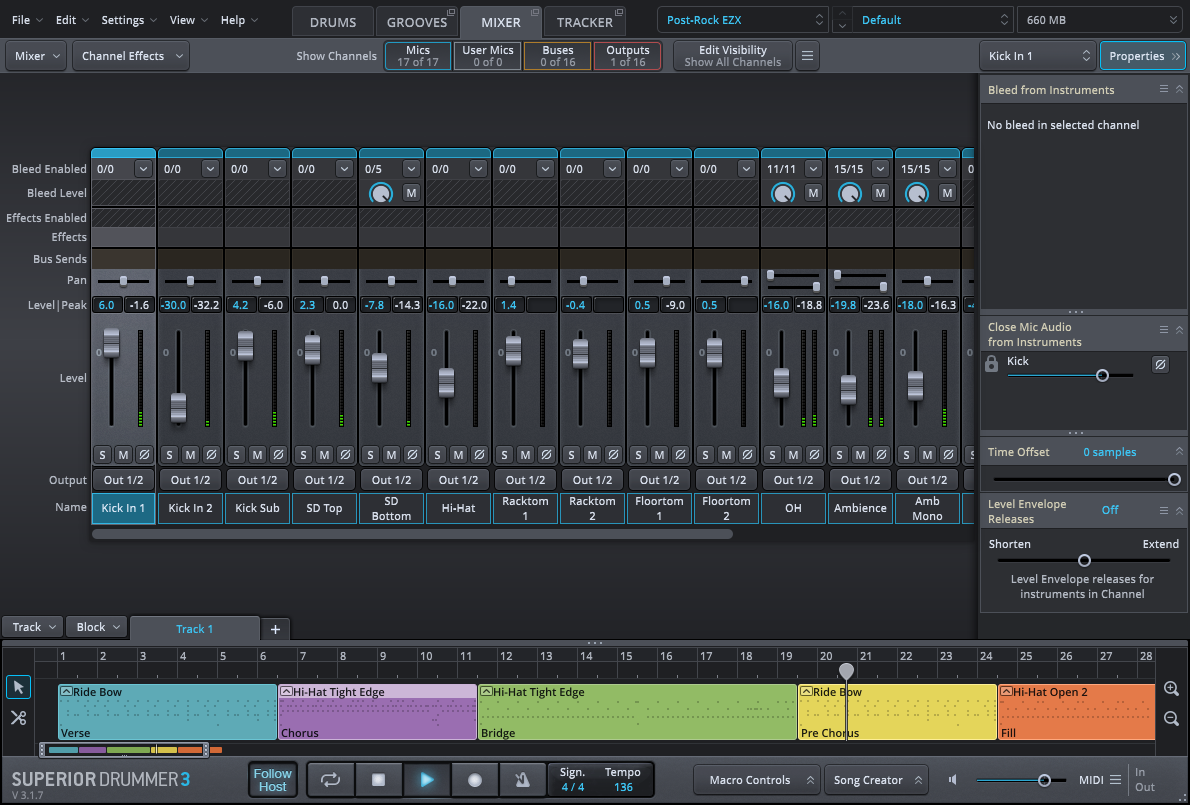The width and height of the screenshot is (1190, 805).
Task: Zoom out on the song track timeline
Action: [x=1171, y=718]
